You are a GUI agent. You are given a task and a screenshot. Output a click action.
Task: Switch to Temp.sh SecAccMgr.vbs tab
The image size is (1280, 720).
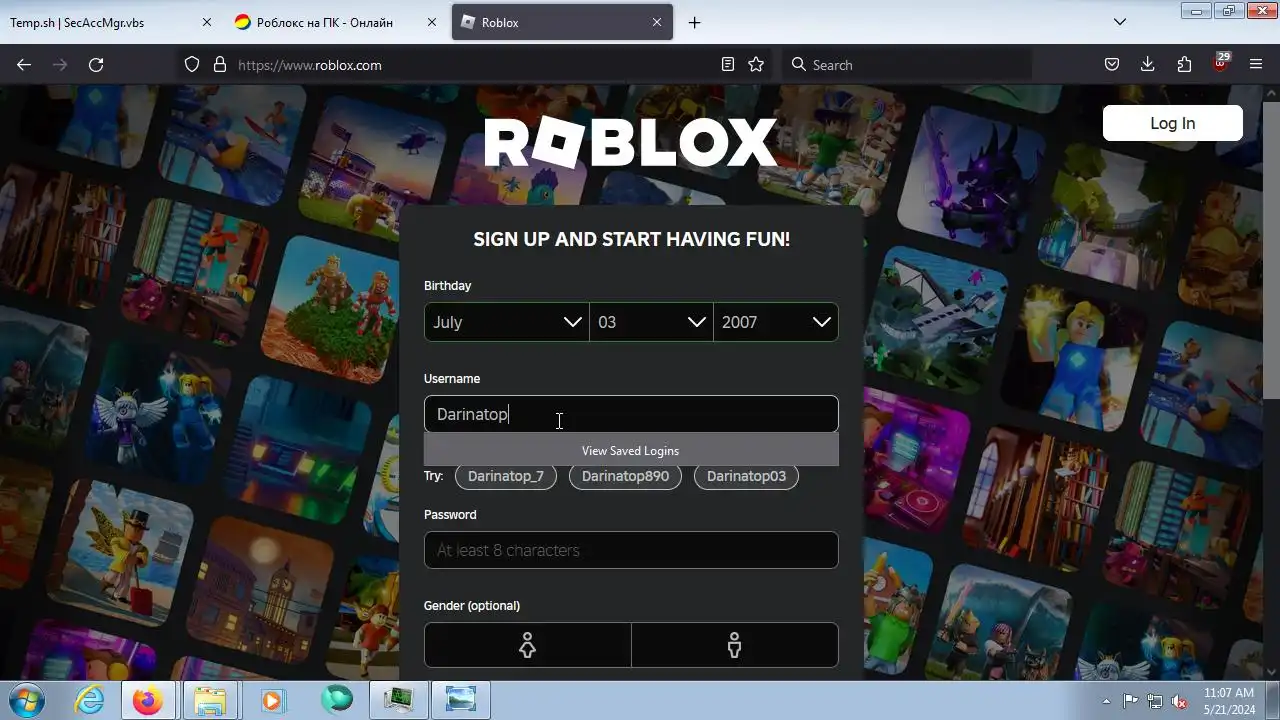click(100, 22)
